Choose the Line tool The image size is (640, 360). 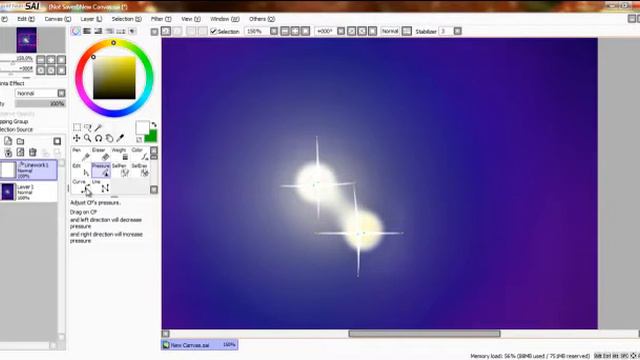(101, 186)
